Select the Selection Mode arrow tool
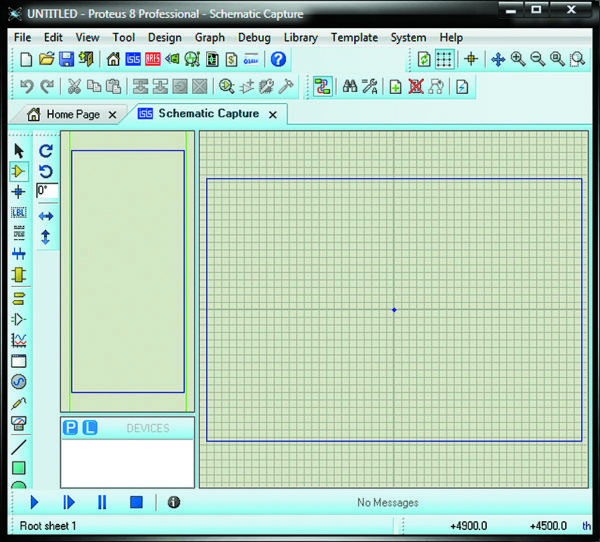Viewport: 600px width, 542px height. tap(19, 151)
